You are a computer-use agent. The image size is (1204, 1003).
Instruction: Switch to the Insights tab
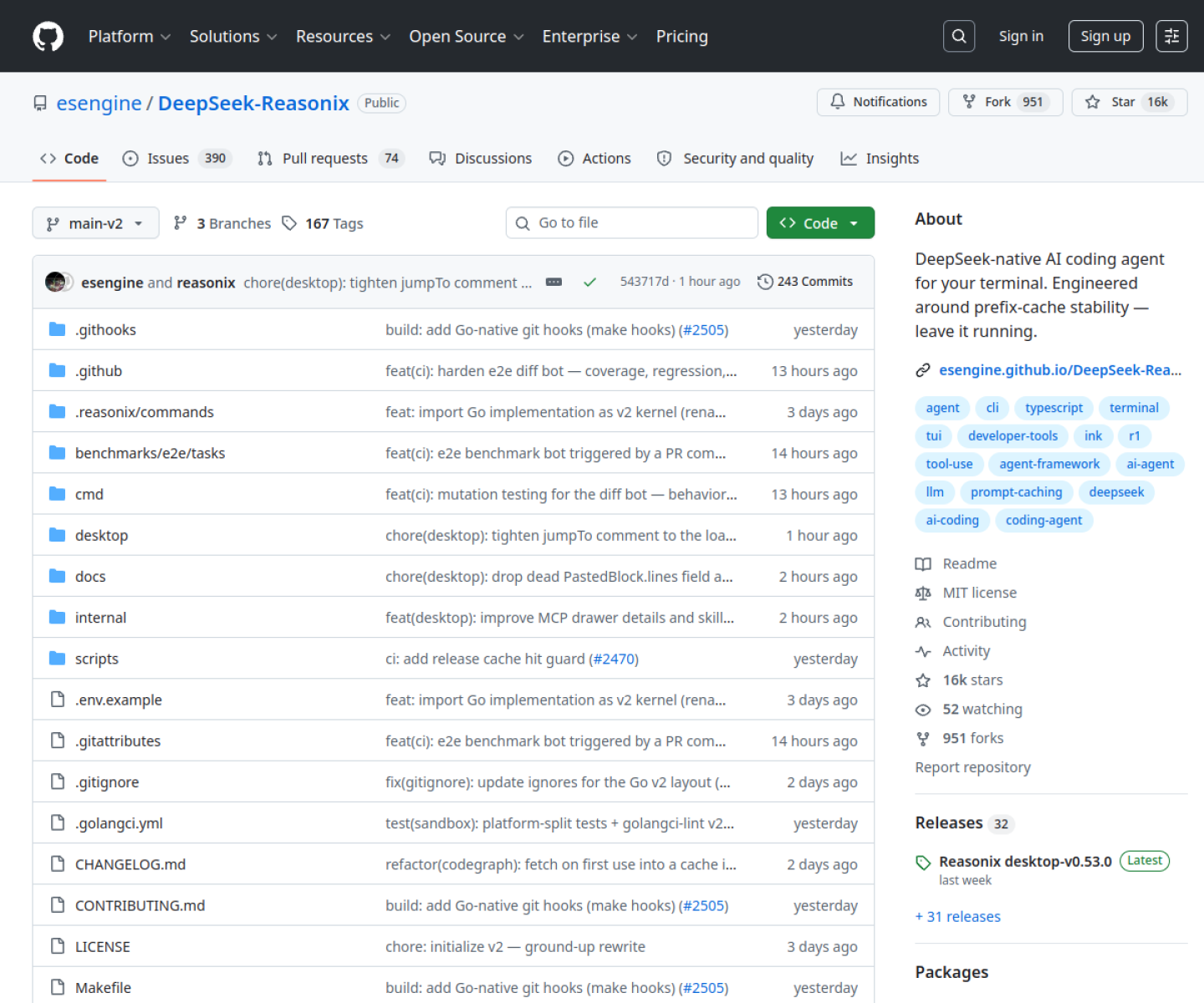coord(880,159)
